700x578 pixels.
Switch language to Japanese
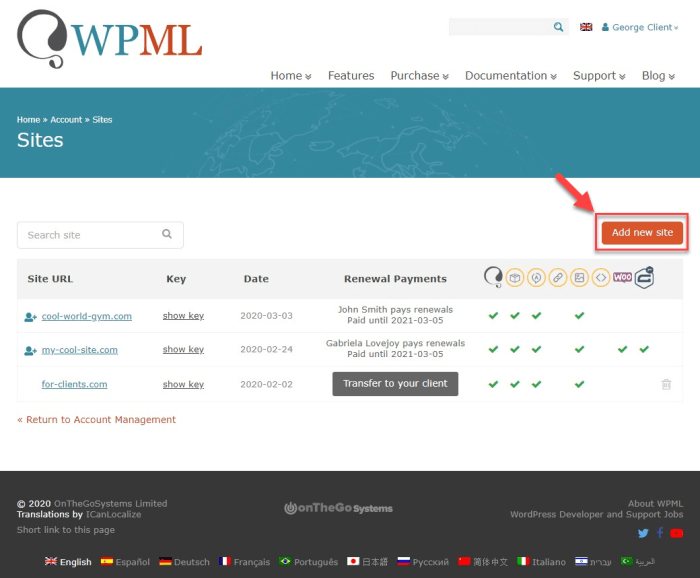pos(367,561)
